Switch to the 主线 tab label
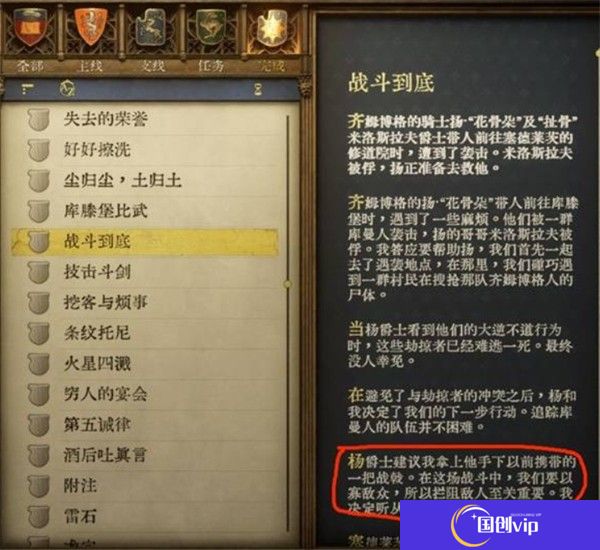Image resolution: width=600 pixels, height=550 pixels. coord(90,66)
